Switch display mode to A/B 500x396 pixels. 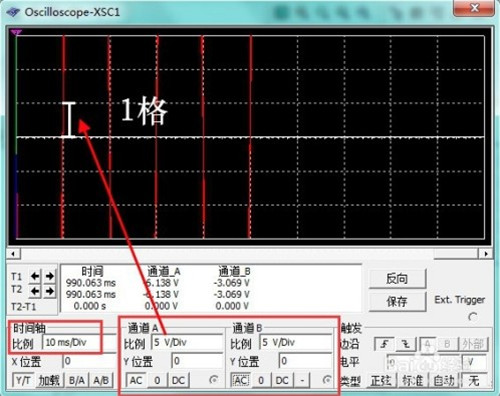point(101,380)
